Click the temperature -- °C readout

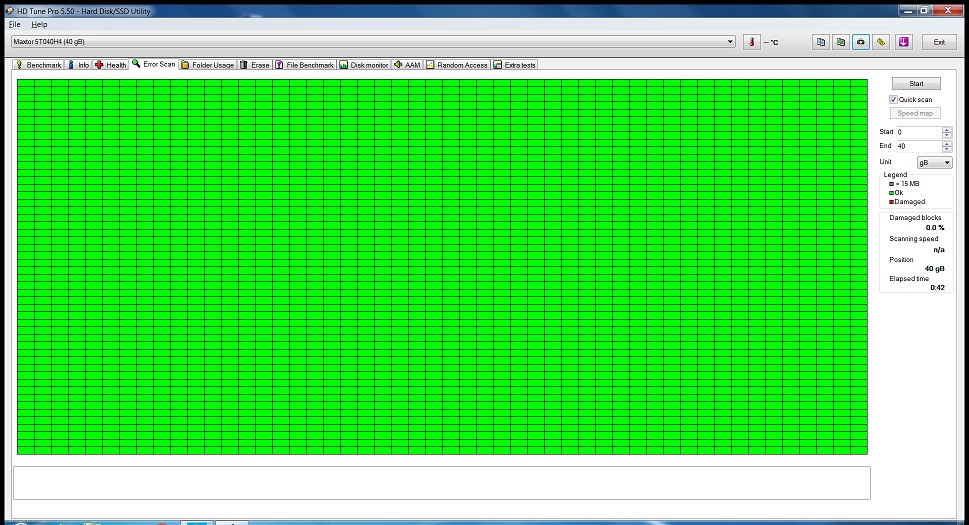(x=771, y=43)
